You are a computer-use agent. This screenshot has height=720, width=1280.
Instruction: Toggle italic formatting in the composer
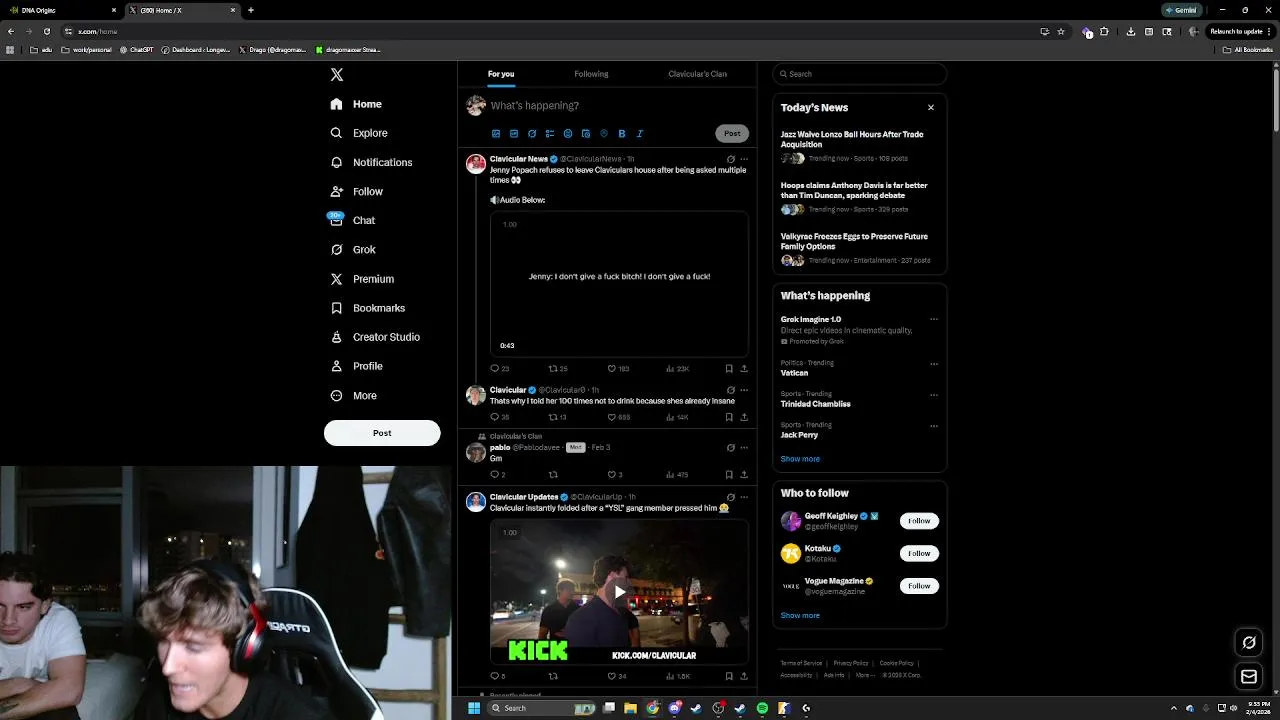click(640, 133)
